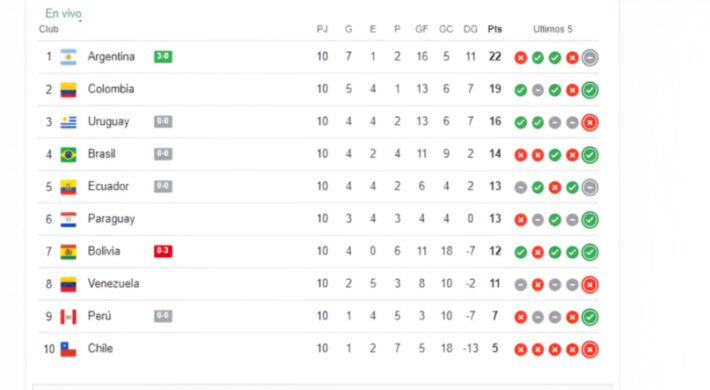Click Colombia's highlighted latest win icon
The height and width of the screenshot is (390, 710).
(590, 90)
